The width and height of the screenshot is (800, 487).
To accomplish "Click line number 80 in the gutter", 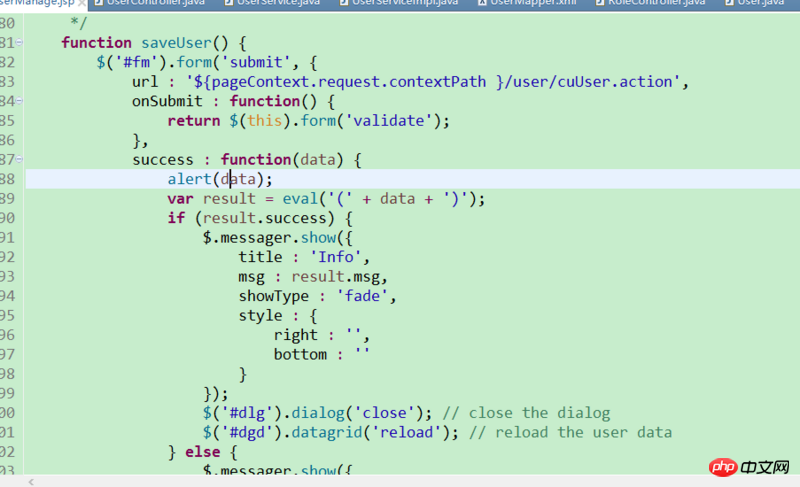I will tap(7, 23).
